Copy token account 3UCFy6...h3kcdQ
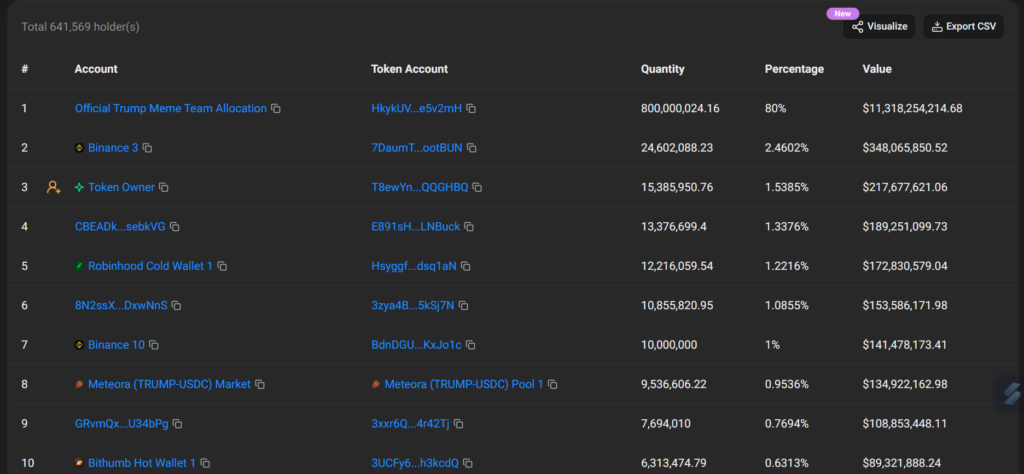This screenshot has height=474, width=1024. (x=468, y=463)
